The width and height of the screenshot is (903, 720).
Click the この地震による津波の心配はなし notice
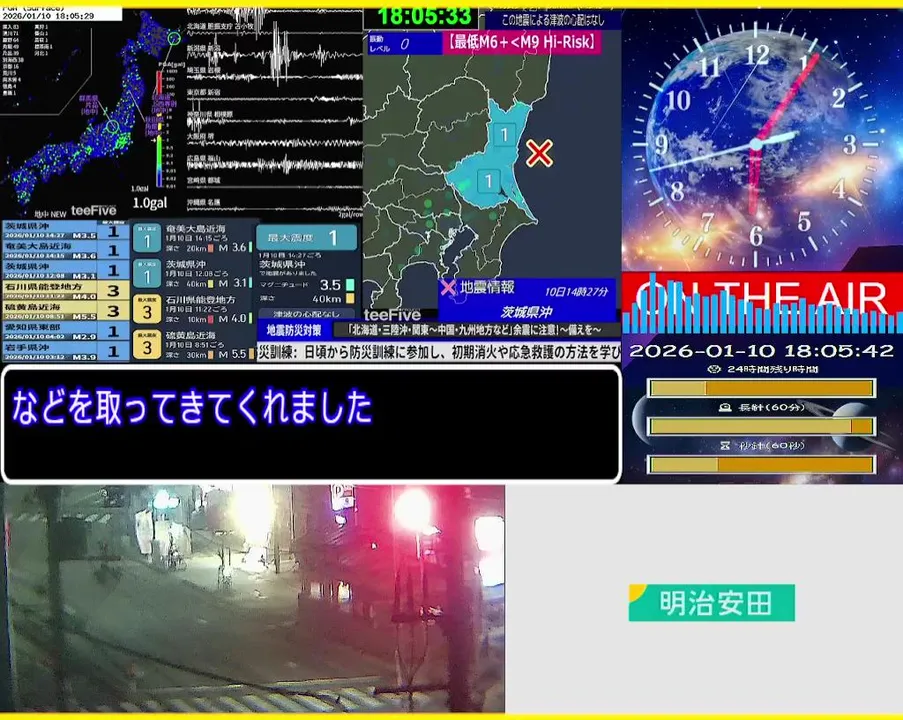click(553, 20)
